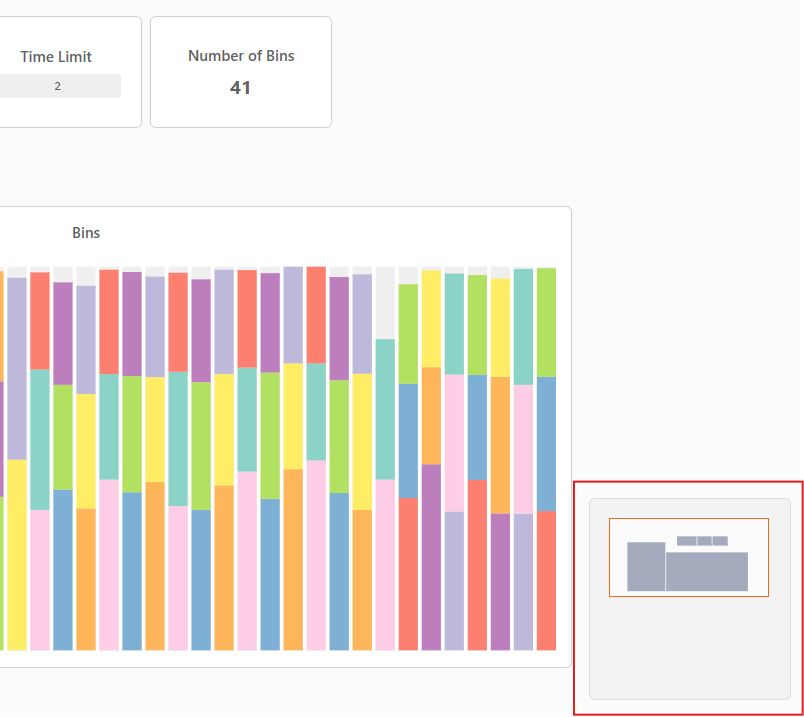Viewport: 804px width, 717px height.
Task: Click the large grey unused space in shortest bar
Action: coord(385,302)
